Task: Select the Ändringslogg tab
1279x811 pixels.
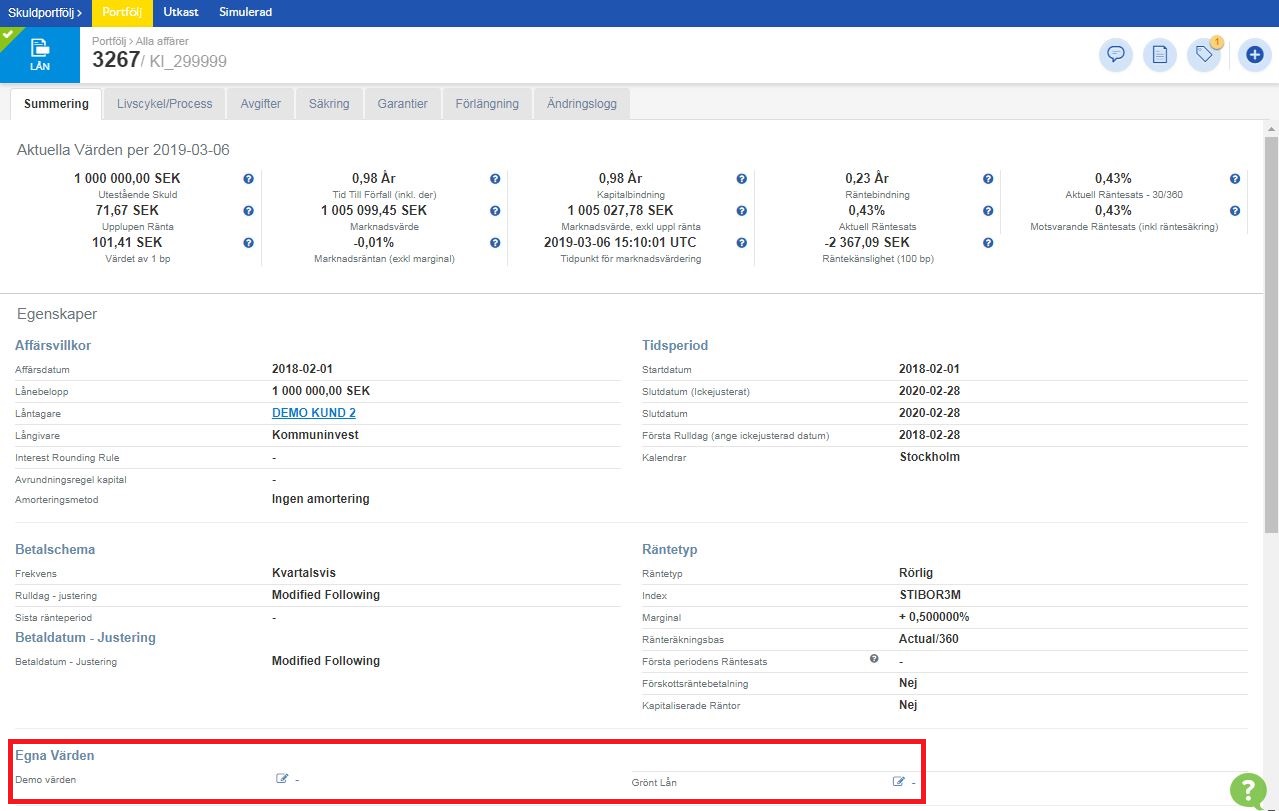Action: tap(581, 103)
